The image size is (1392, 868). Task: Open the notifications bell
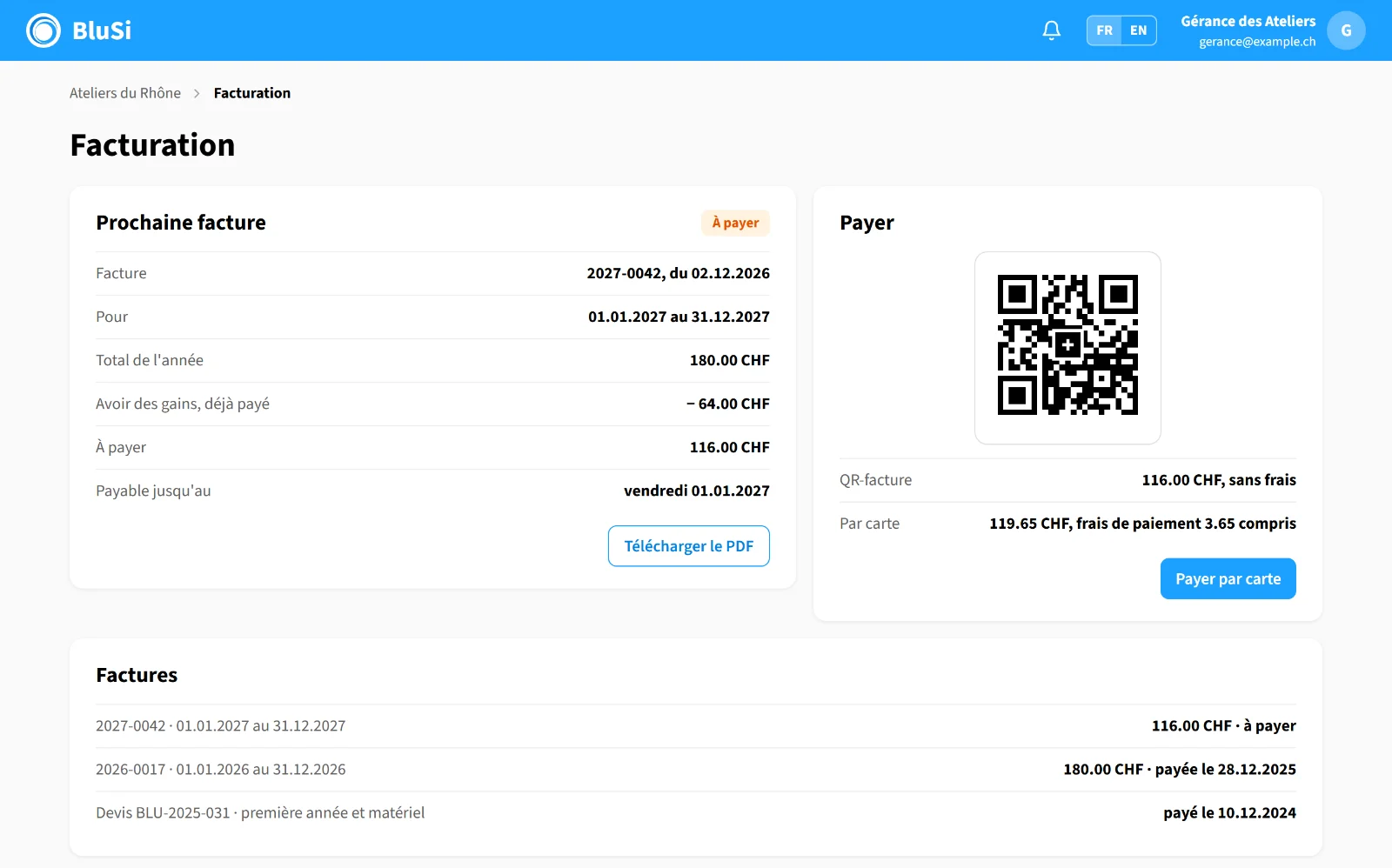[x=1051, y=30]
